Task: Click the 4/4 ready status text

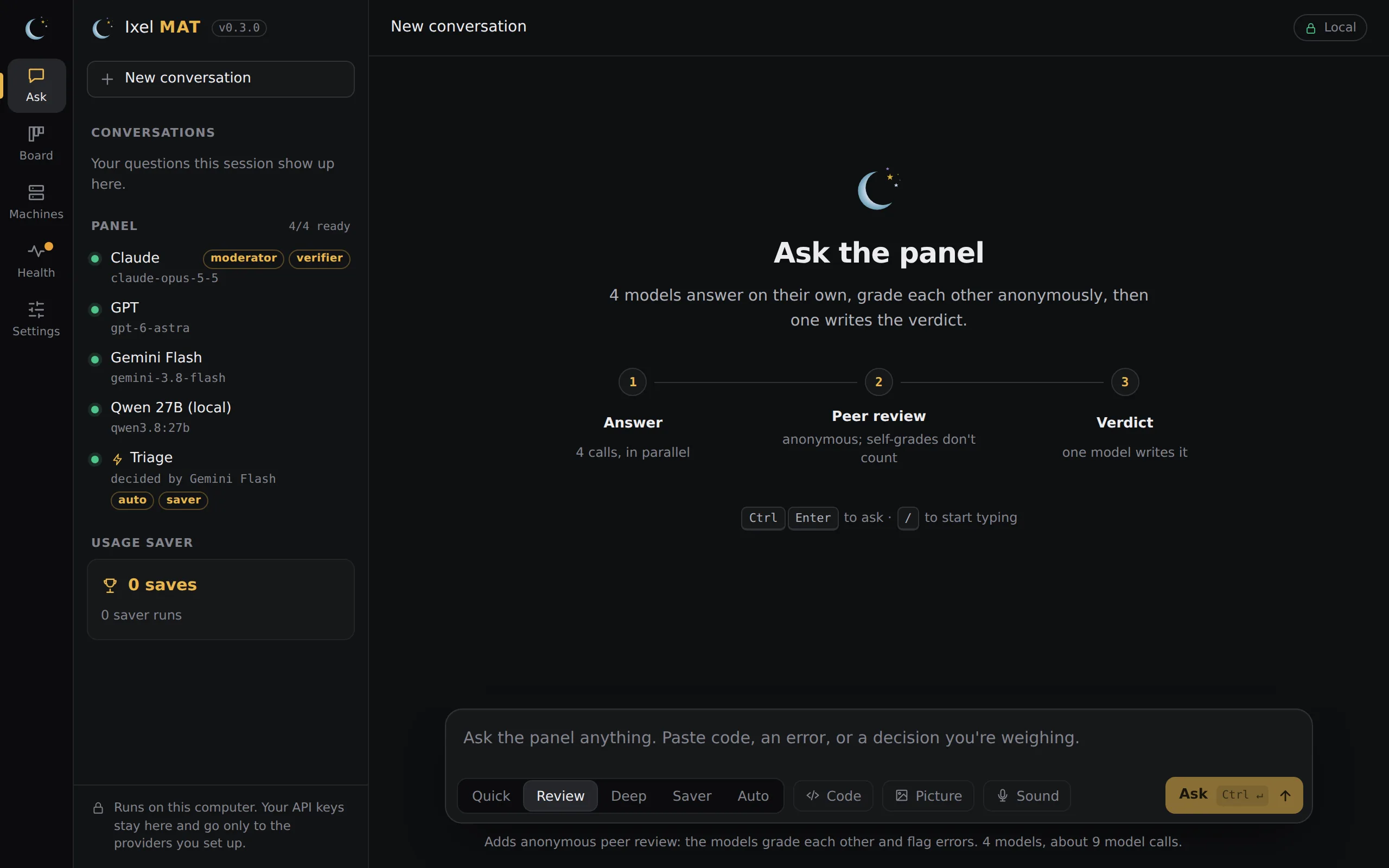Action: click(319, 226)
